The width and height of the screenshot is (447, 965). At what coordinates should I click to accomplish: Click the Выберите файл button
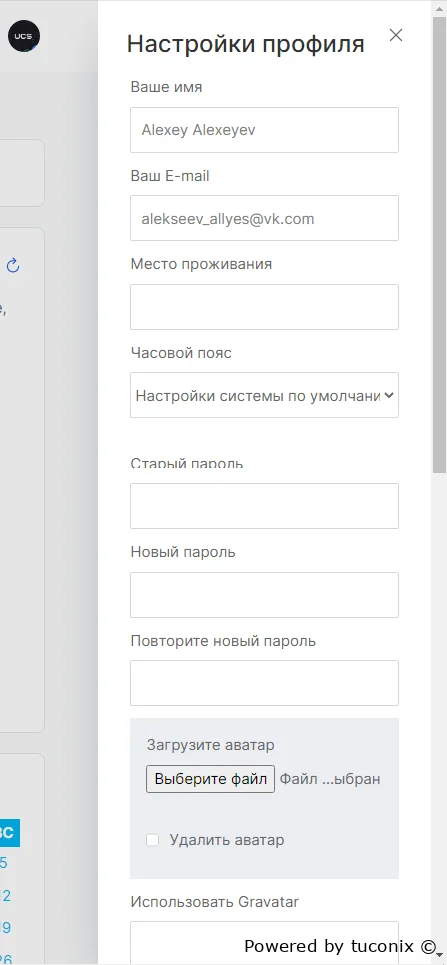coord(211,779)
